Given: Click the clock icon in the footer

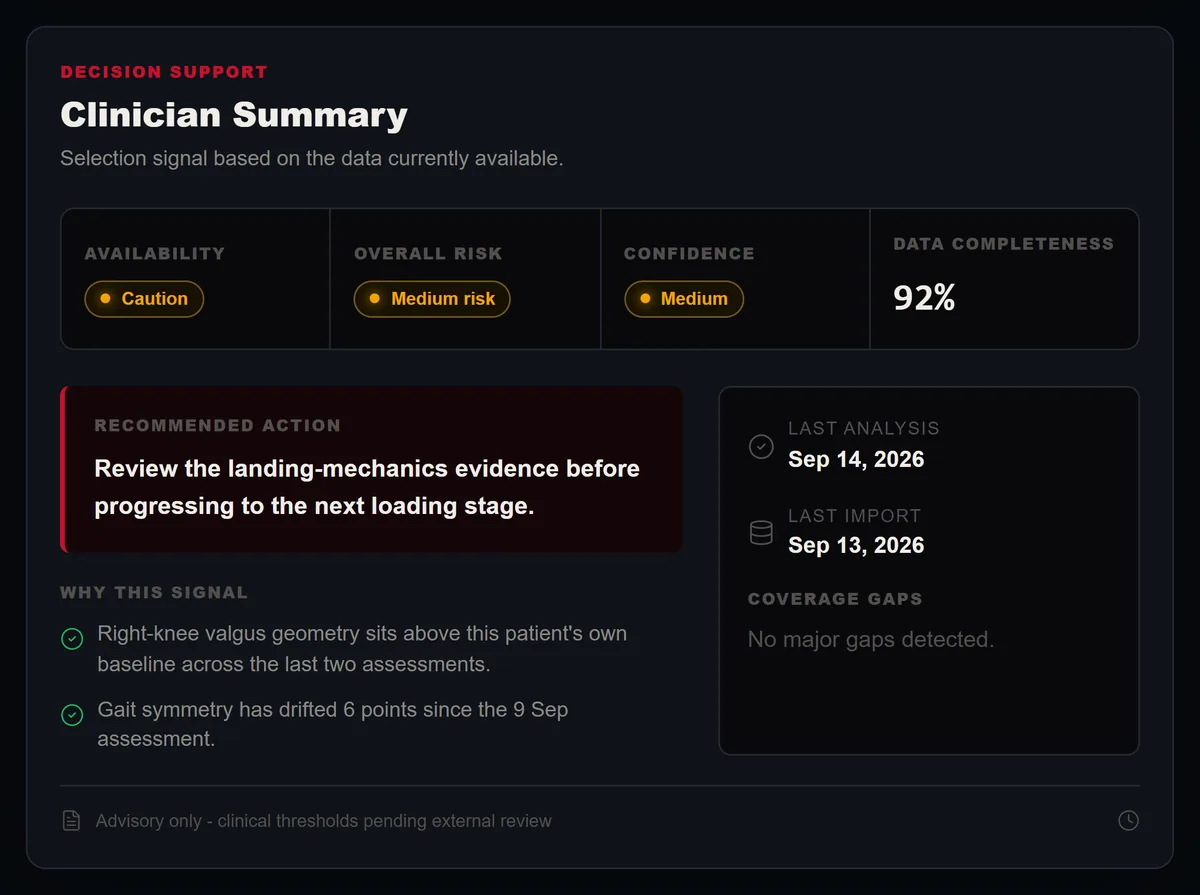Looking at the screenshot, I should 1128,821.
